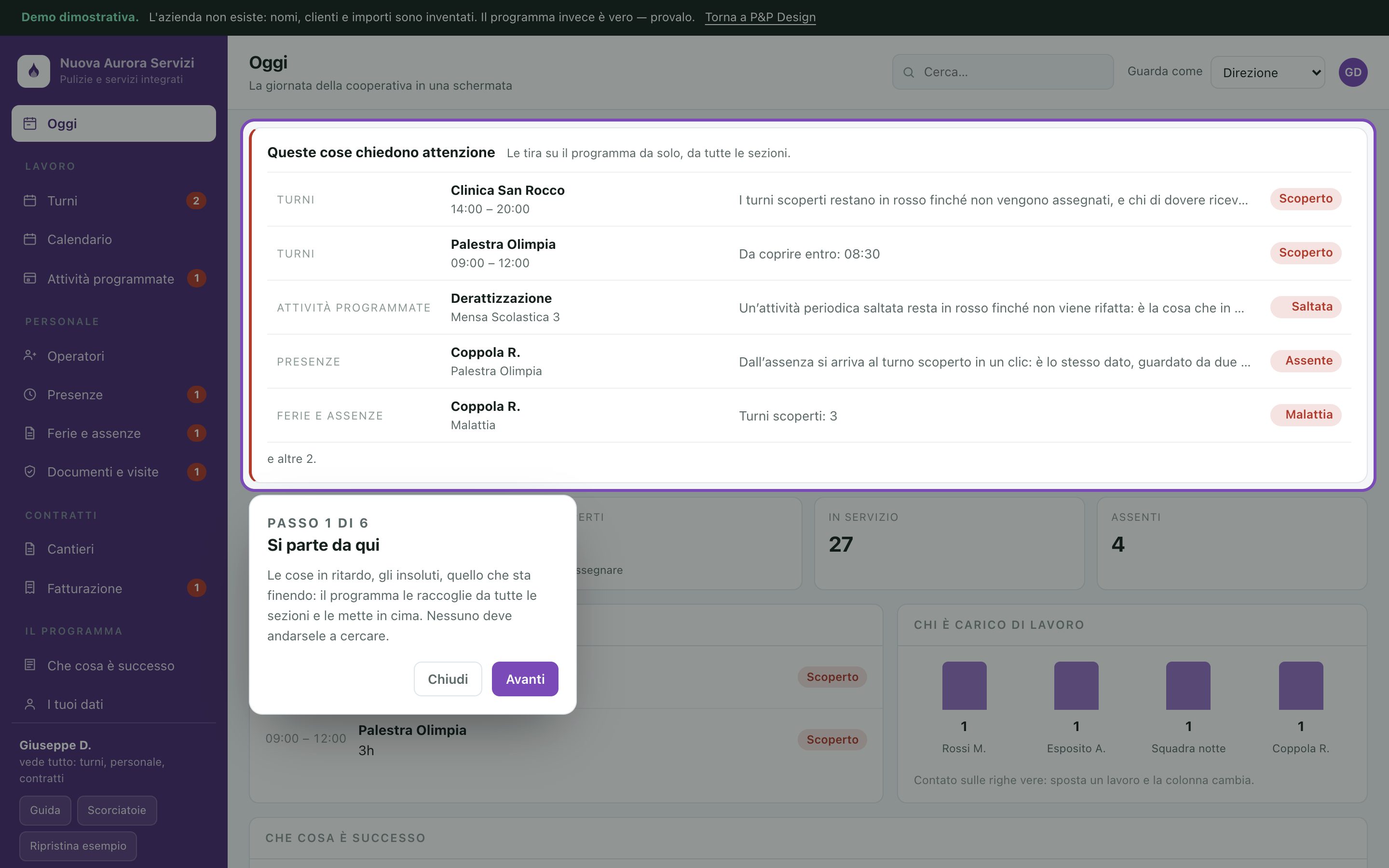
Task: Click the Scoperto badge on the Palestra Olimpia 09:00 – 12:00 attention row
Action: coord(1305,253)
